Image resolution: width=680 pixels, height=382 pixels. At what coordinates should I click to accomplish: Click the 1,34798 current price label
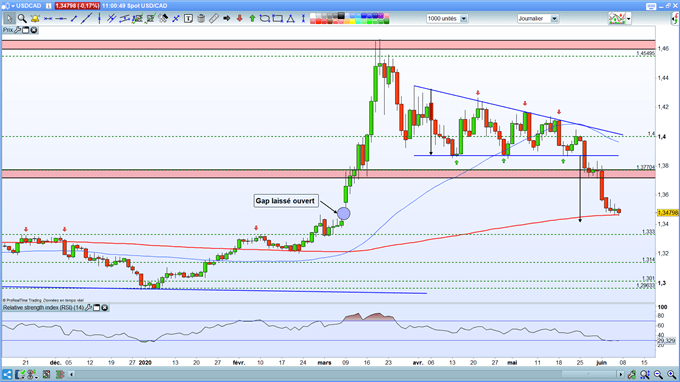point(667,212)
